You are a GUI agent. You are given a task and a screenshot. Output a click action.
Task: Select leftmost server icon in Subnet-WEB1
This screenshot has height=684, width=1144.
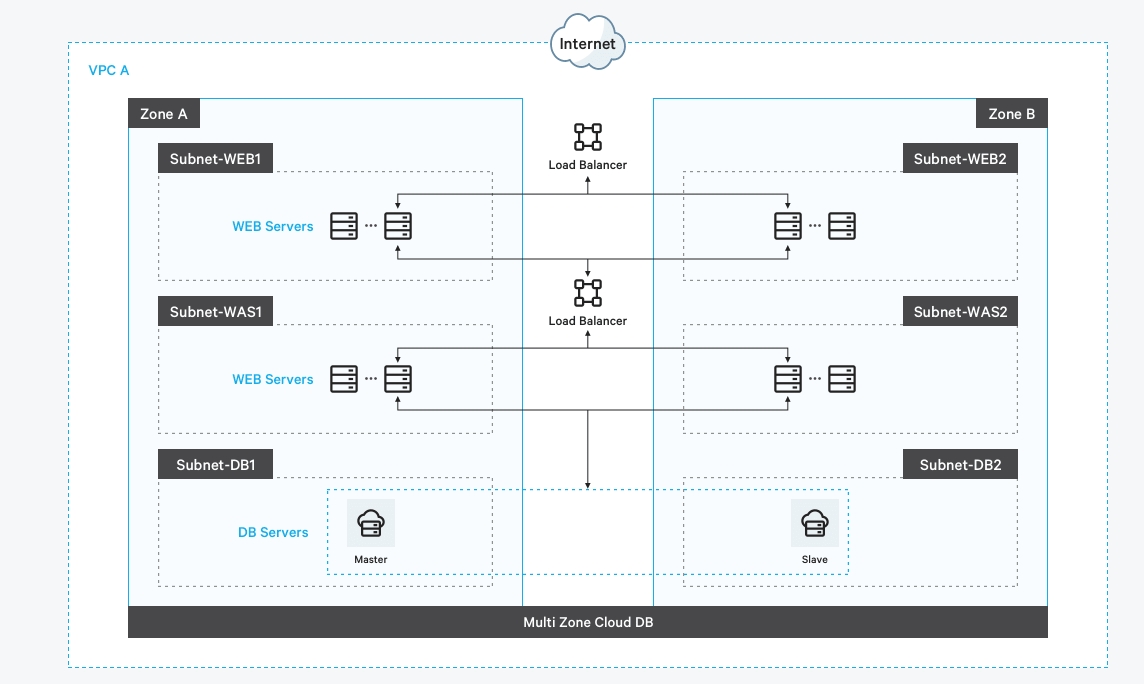(x=344, y=226)
